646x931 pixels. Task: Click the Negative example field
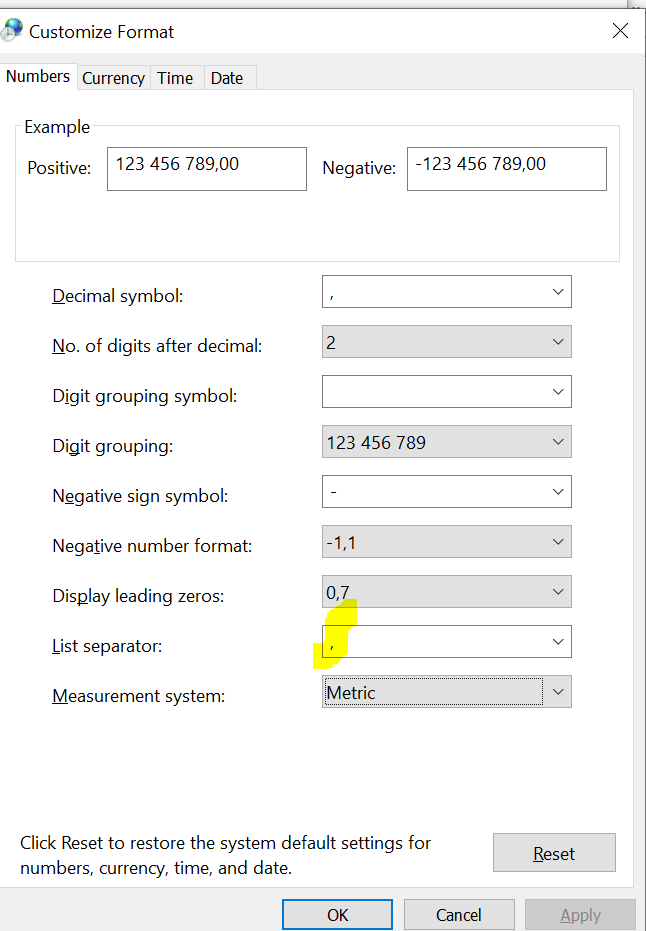coord(506,168)
